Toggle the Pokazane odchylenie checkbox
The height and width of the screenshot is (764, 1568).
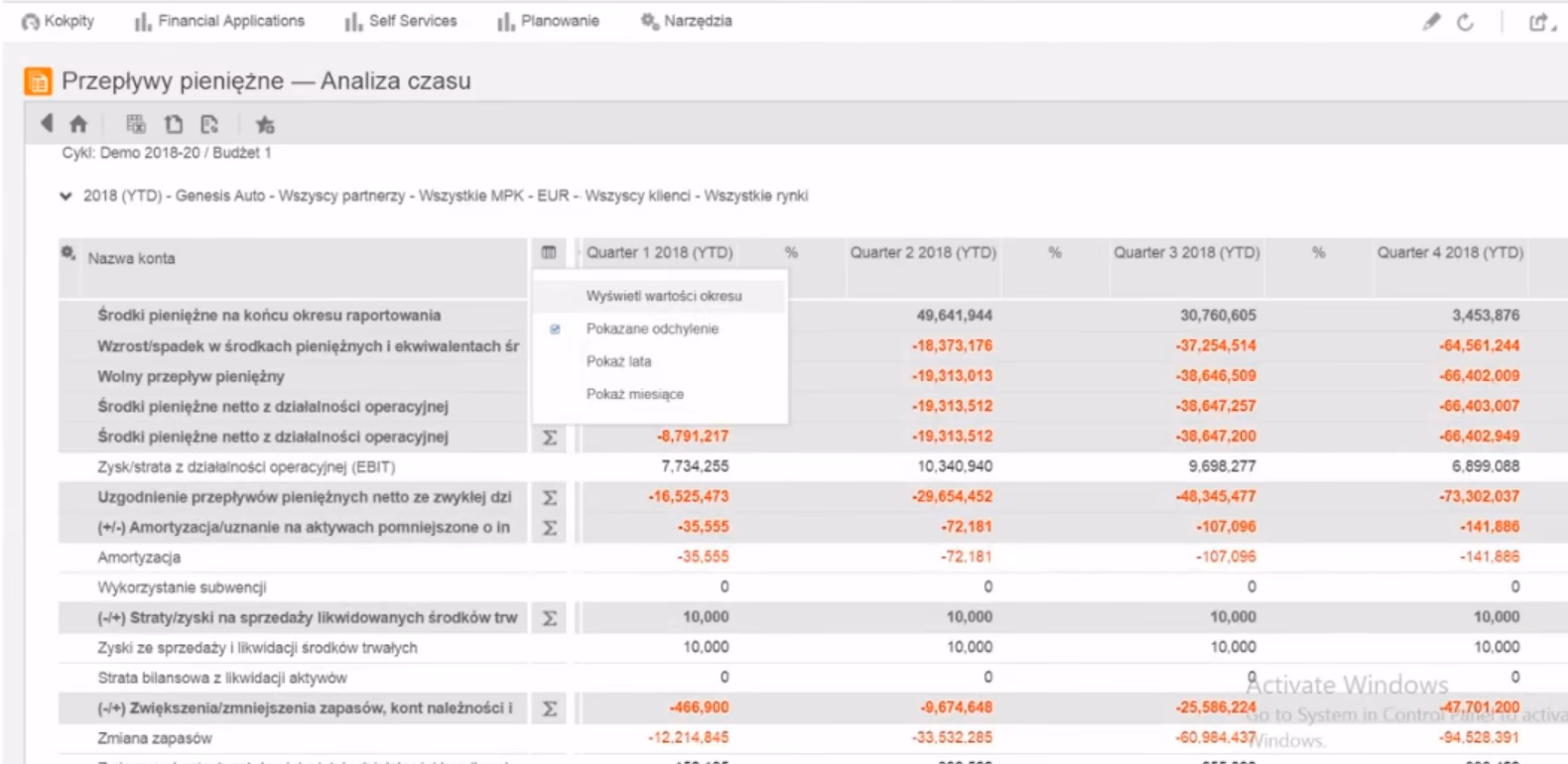555,329
